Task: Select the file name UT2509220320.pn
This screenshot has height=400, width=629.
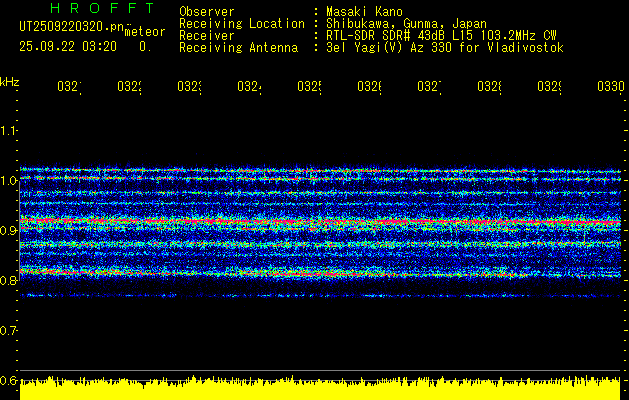Action: [72, 26]
